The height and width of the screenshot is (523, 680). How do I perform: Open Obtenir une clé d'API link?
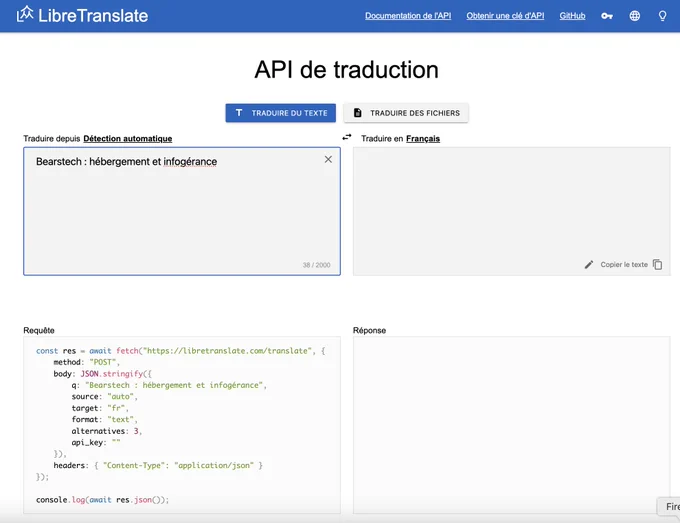(x=505, y=16)
